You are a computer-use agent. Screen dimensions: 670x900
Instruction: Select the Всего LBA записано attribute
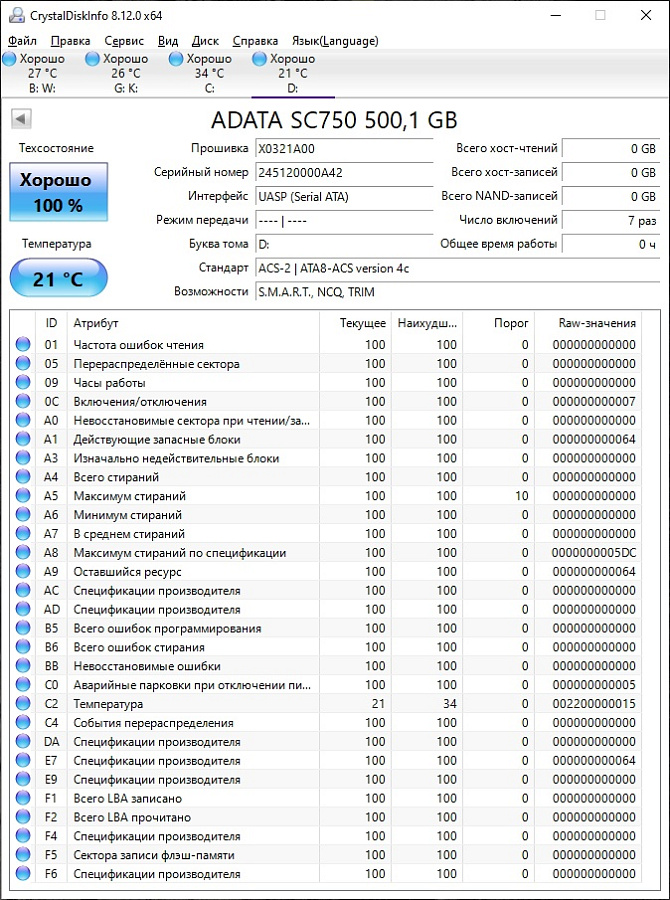127,798
